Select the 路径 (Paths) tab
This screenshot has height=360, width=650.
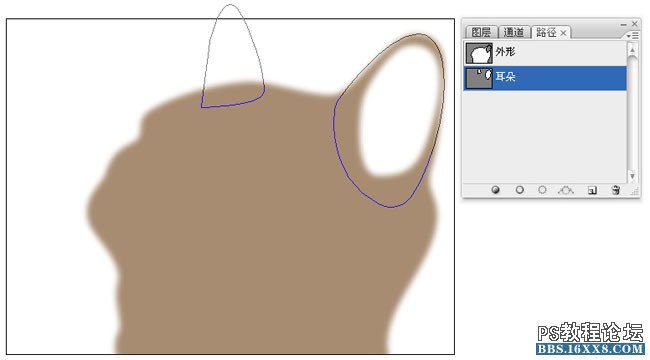[x=546, y=32]
